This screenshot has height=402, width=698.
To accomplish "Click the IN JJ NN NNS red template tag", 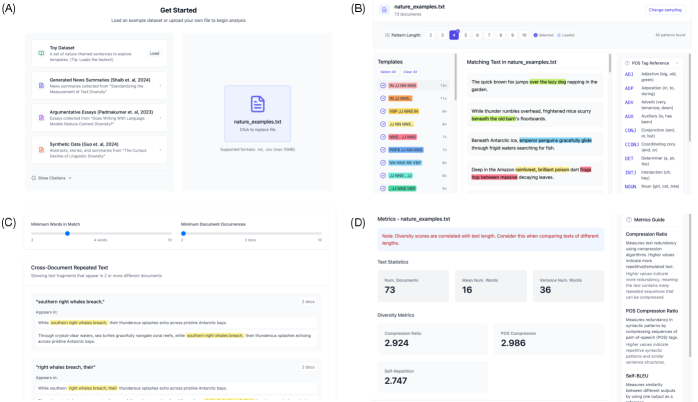I will [x=402, y=85].
